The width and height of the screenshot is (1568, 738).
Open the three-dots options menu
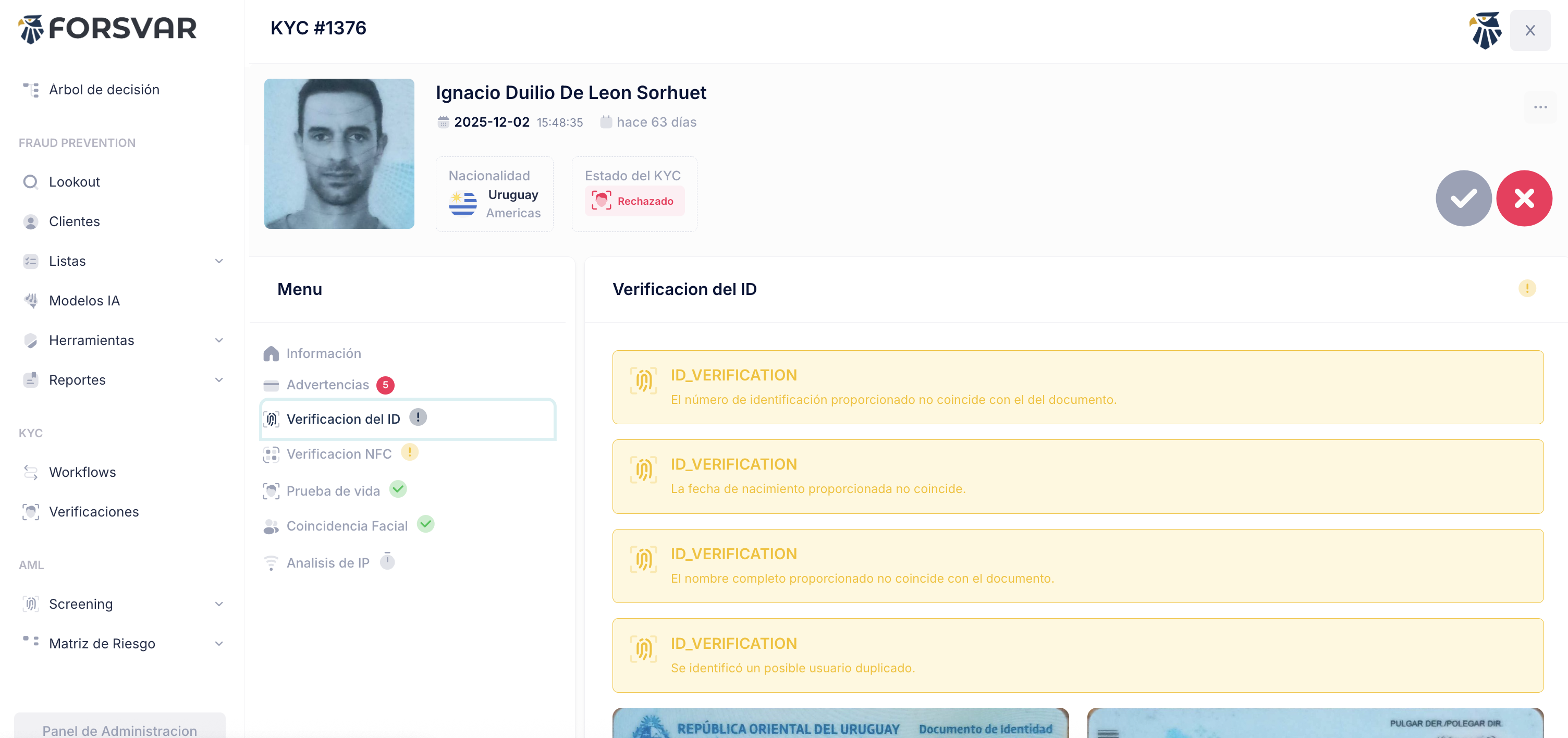pos(1540,107)
